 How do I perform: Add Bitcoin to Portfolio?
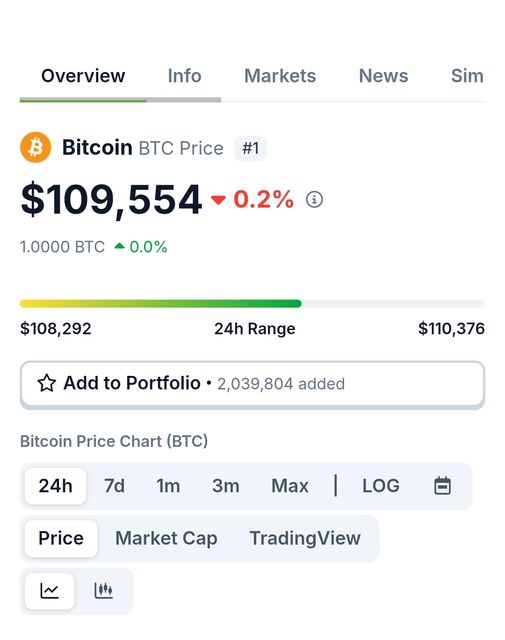pyautogui.click(x=252, y=384)
